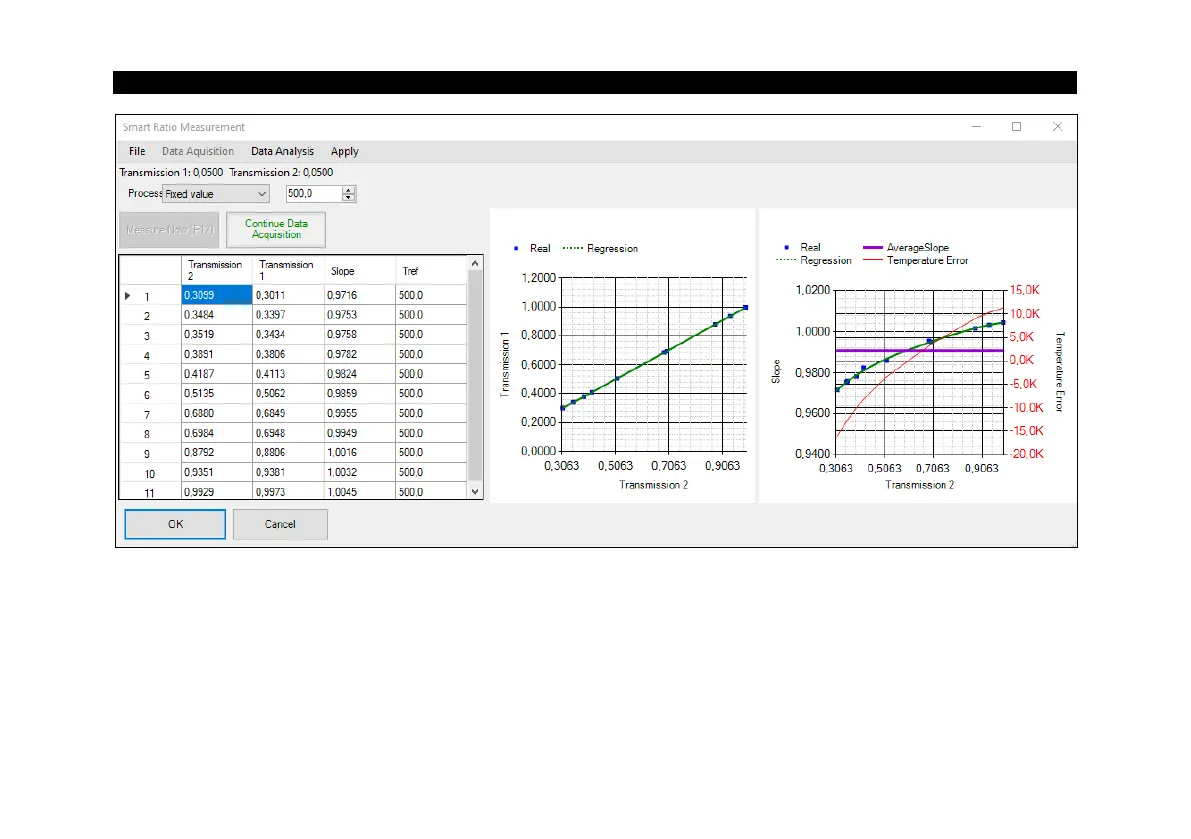Select cell 0,3011 in row 1
Image resolution: width=1191 pixels, height=839 pixels.
click(288, 295)
